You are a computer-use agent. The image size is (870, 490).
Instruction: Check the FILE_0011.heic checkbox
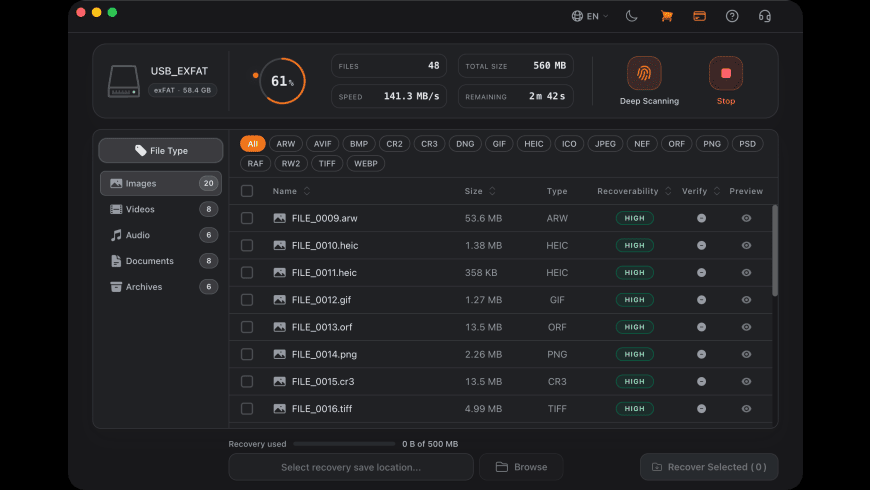pyautogui.click(x=247, y=272)
